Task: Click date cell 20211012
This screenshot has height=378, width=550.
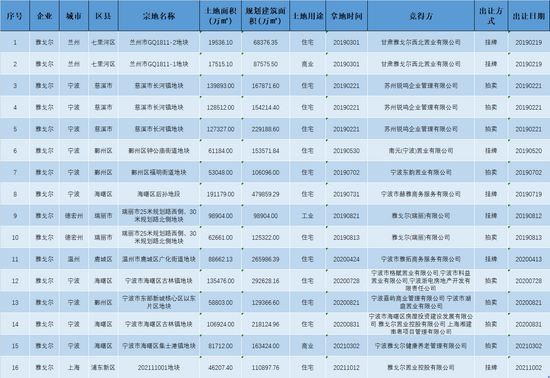Action: coord(347,367)
